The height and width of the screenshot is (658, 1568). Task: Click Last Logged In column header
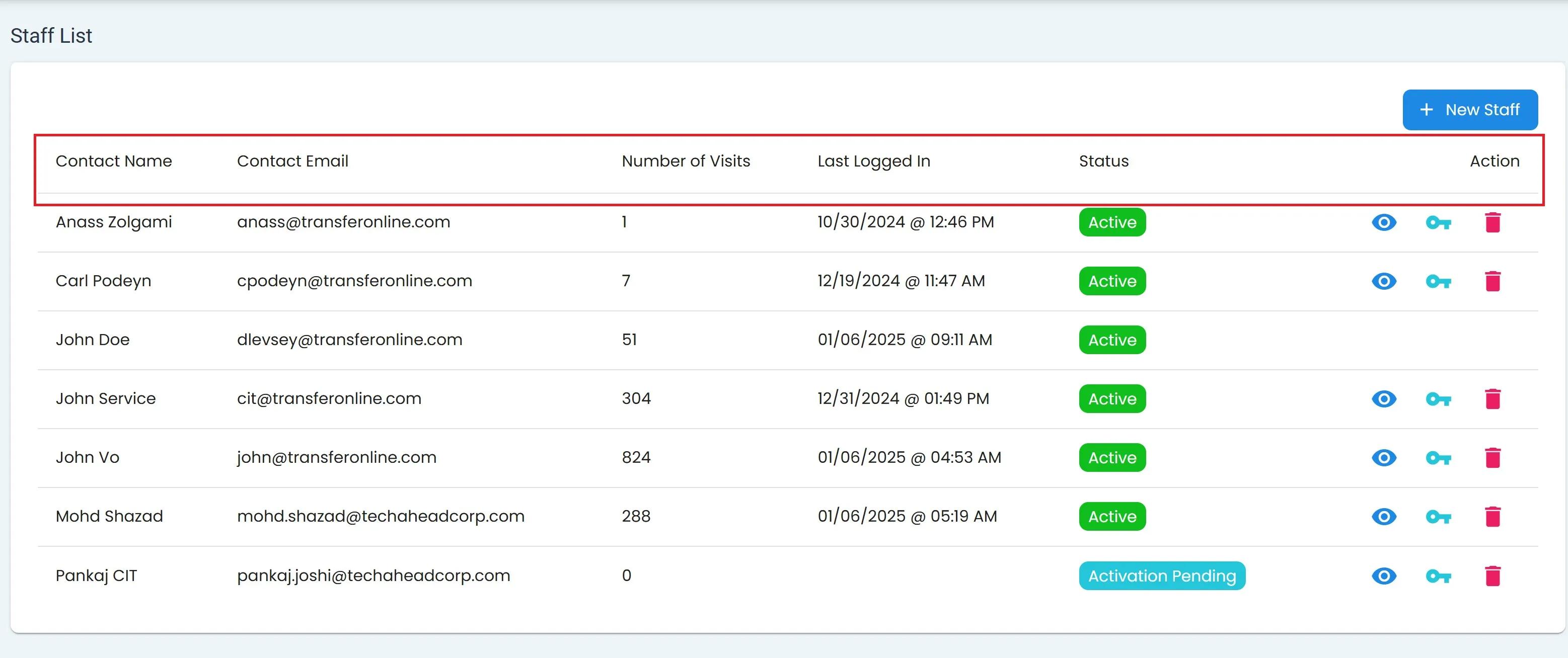point(873,161)
